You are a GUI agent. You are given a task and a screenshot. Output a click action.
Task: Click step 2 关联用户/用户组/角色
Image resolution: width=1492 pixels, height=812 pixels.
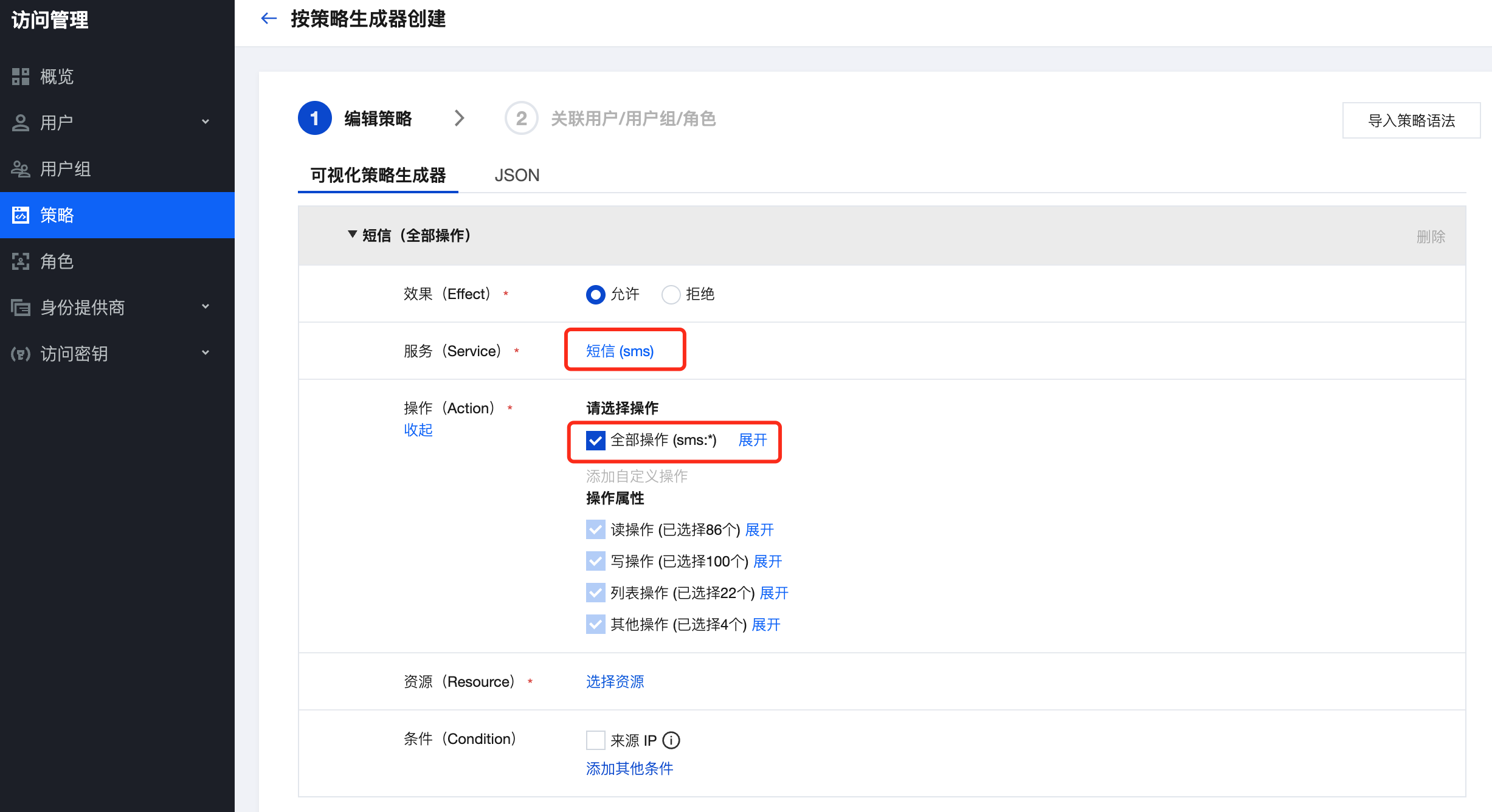tap(632, 119)
